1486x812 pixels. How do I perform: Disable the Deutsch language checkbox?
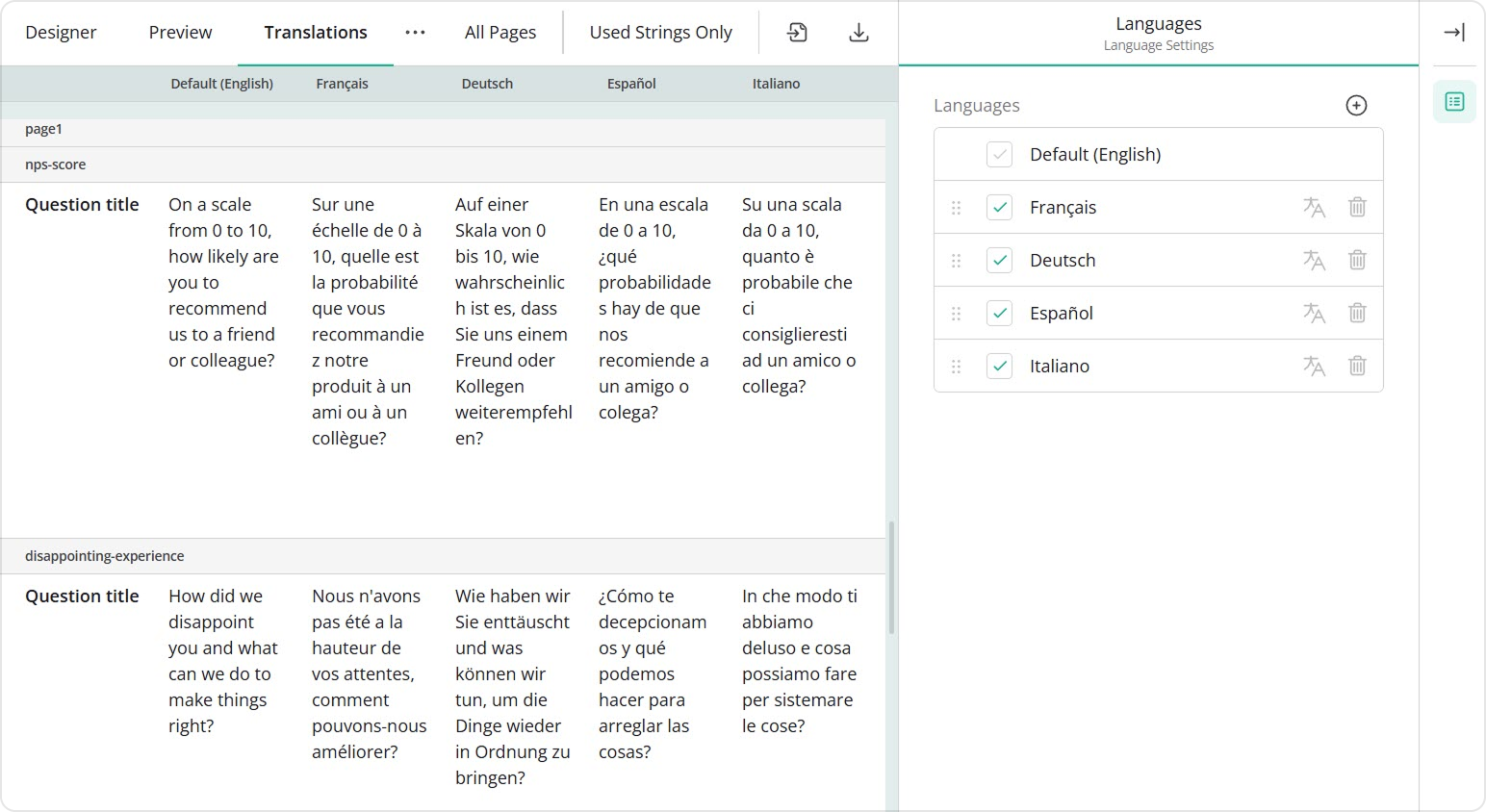[x=999, y=260]
